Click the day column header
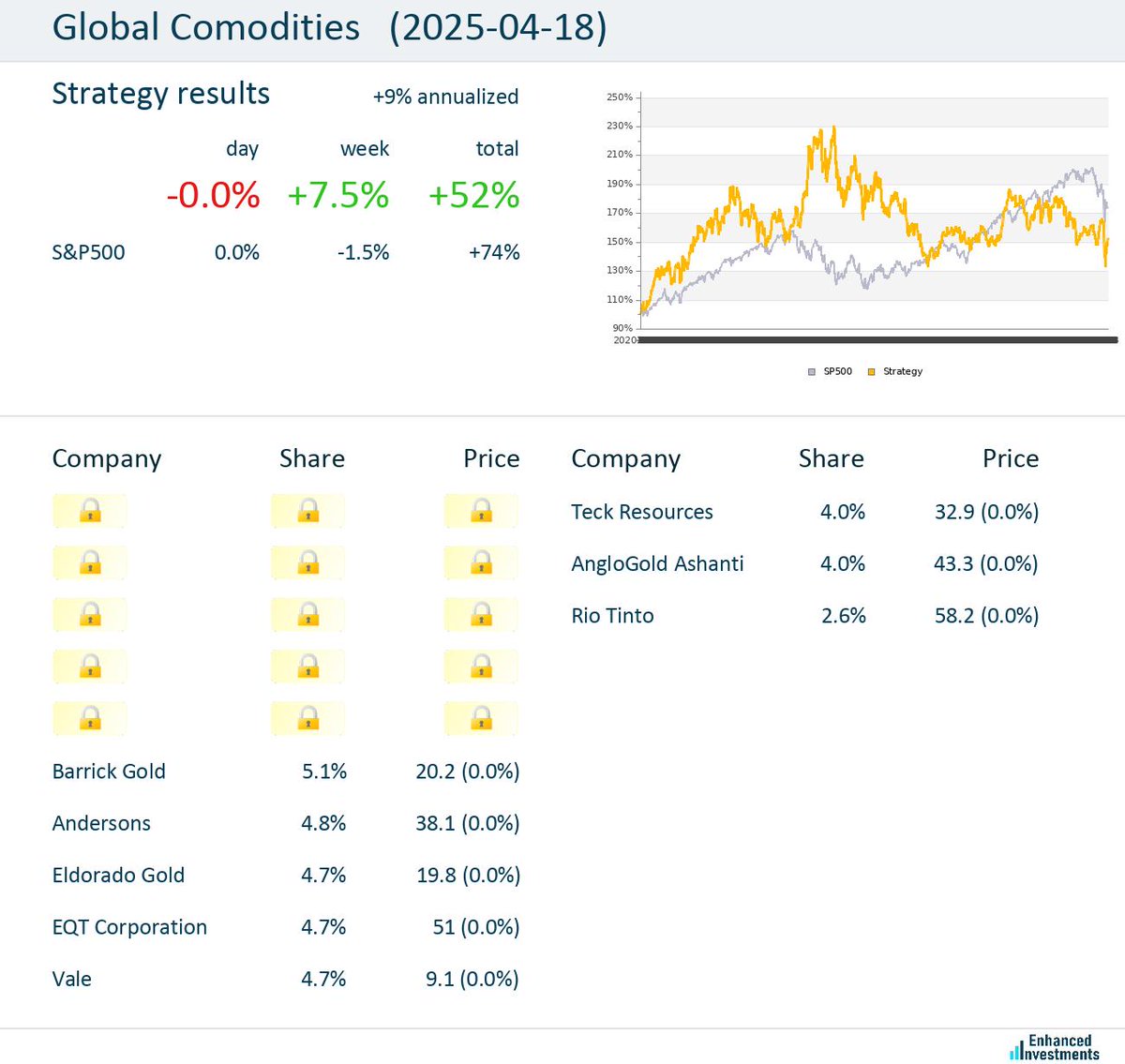The height and width of the screenshot is (1064, 1125). 242,149
